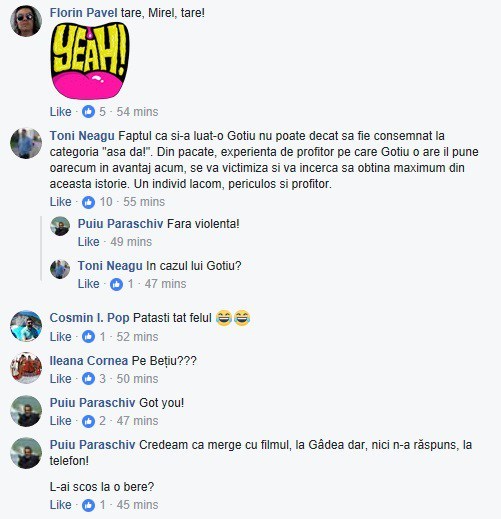Open Florin Pavel's profile picture

26,21
